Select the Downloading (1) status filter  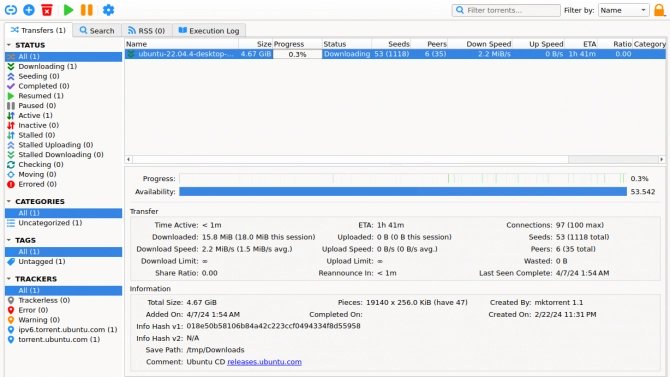(63, 66)
